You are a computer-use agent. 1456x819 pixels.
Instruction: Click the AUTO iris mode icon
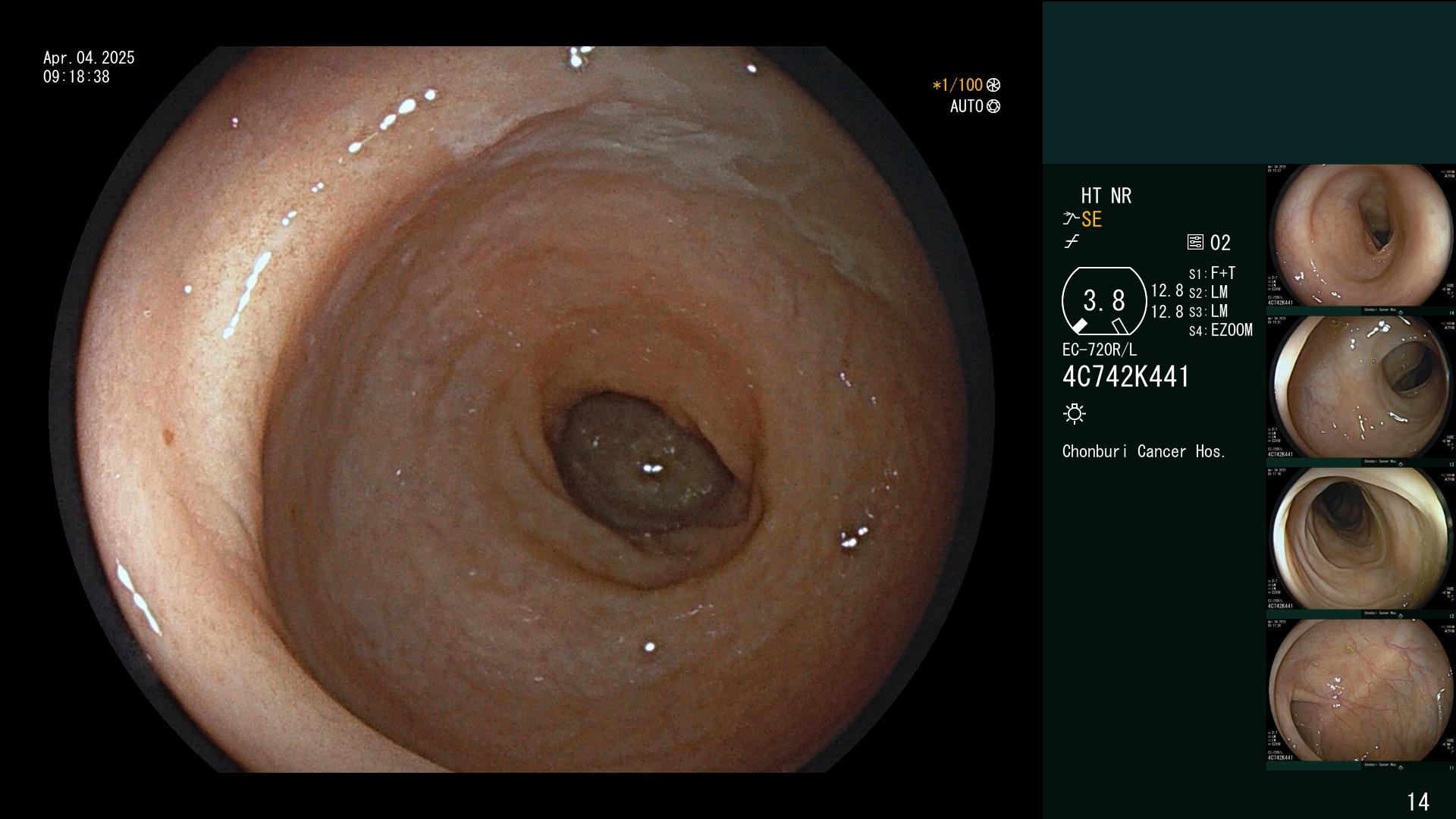pyautogui.click(x=993, y=107)
